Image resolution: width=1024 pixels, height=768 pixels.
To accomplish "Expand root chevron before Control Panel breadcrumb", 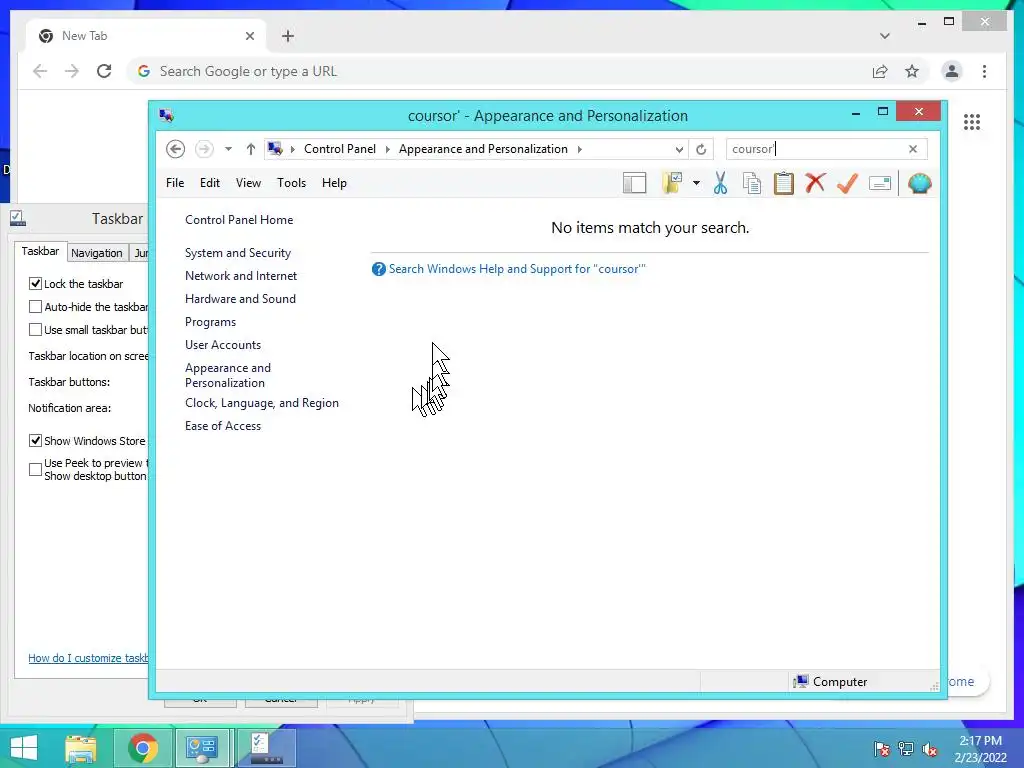I will pos(293,149).
